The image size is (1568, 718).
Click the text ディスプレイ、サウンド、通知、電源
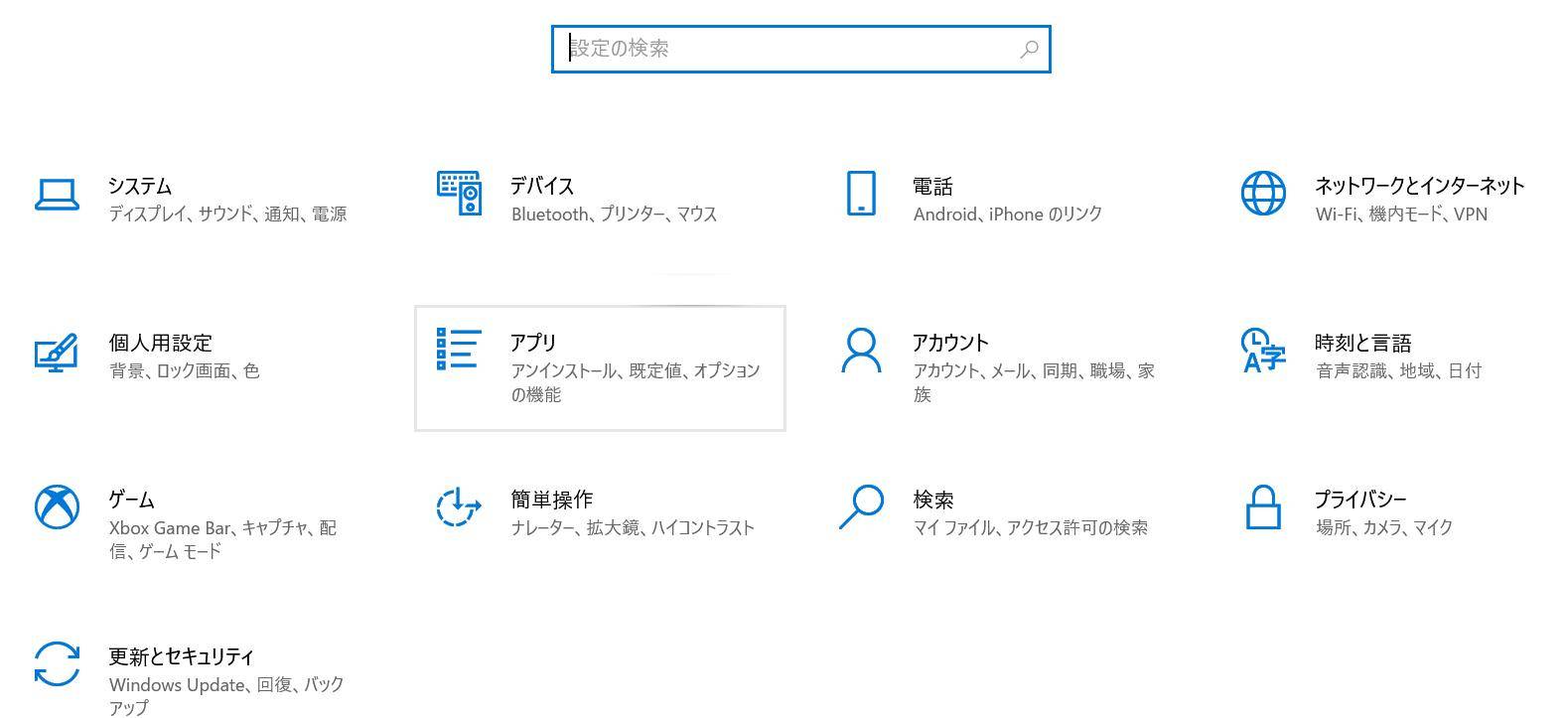click(x=227, y=214)
